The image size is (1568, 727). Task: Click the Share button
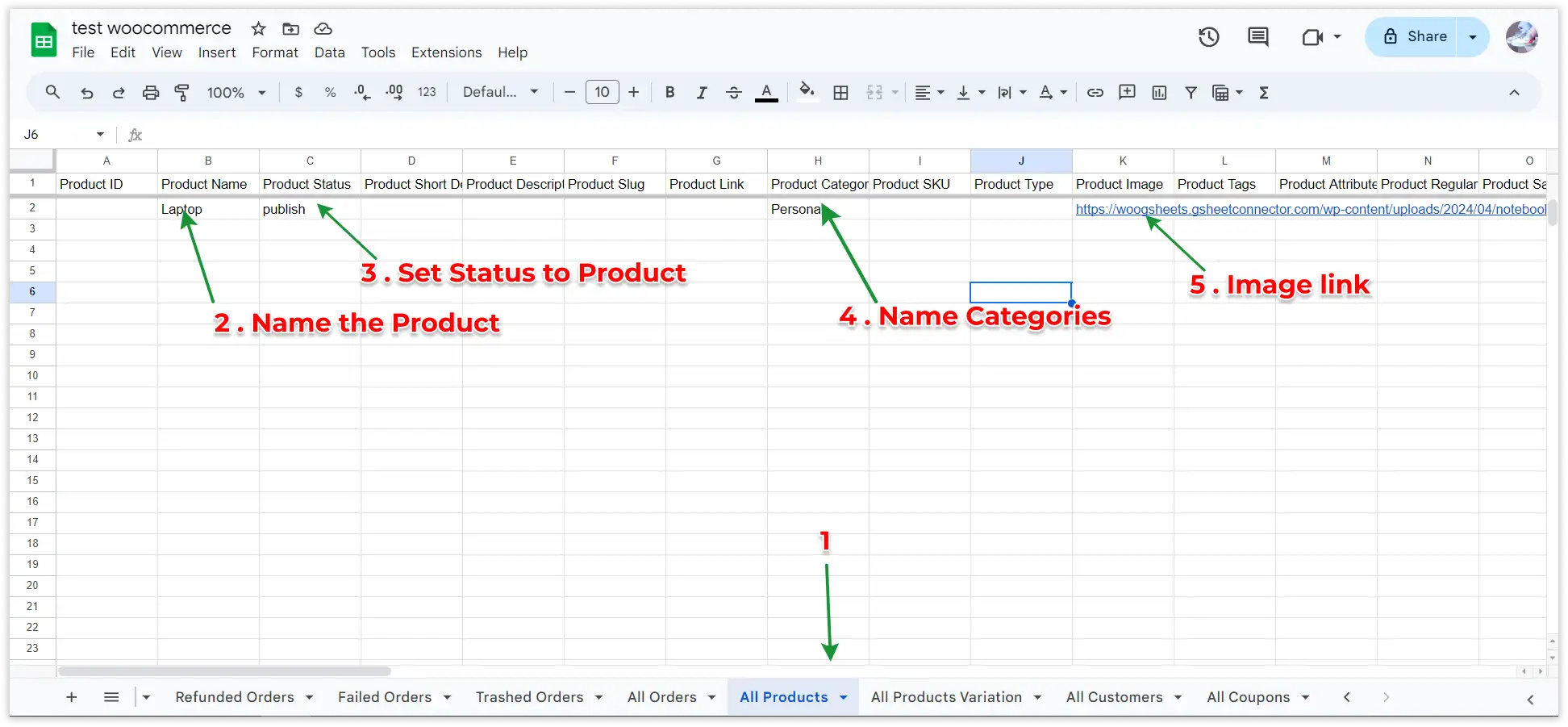pyautogui.click(x=1416, y=37)
